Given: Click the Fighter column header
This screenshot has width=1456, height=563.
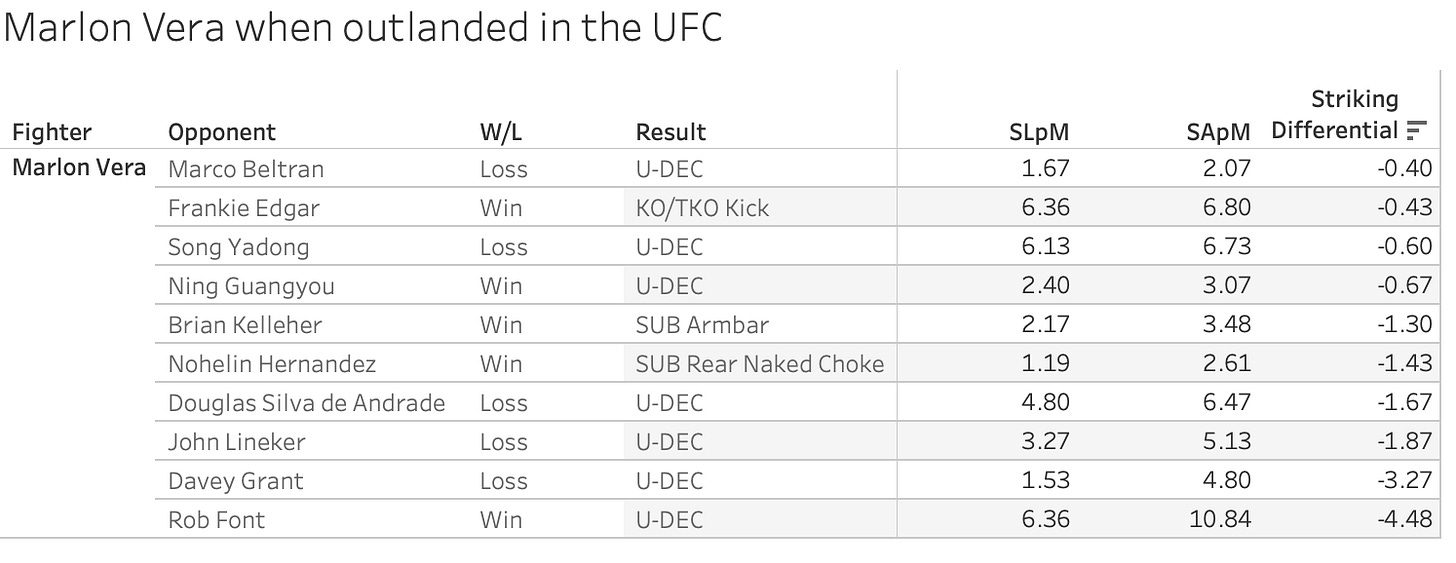Looking at the screenshot, I should point(51,132).
